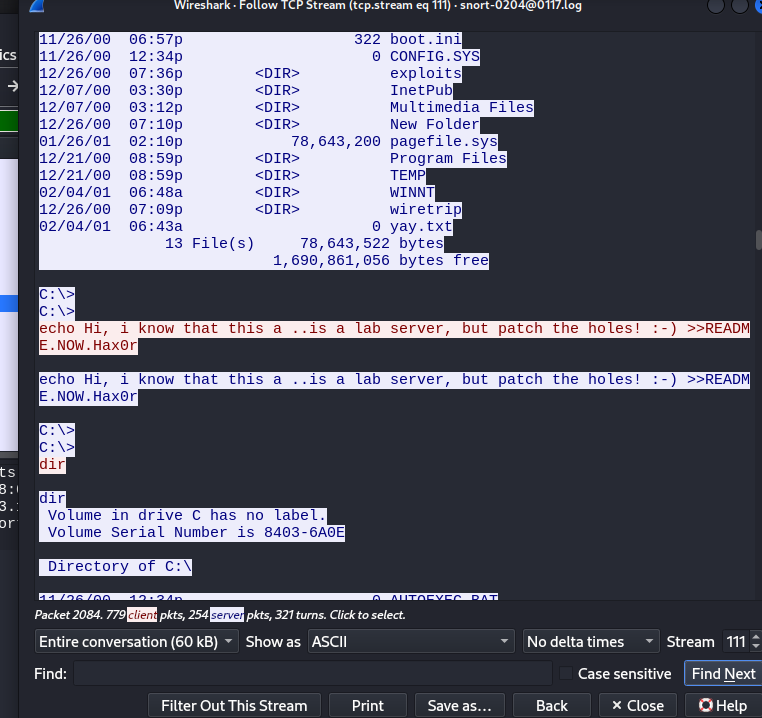Click the blue 'server' label in status line
This screenshot has width=762, height=718.
pyautogui.click(x=227, y=615)
